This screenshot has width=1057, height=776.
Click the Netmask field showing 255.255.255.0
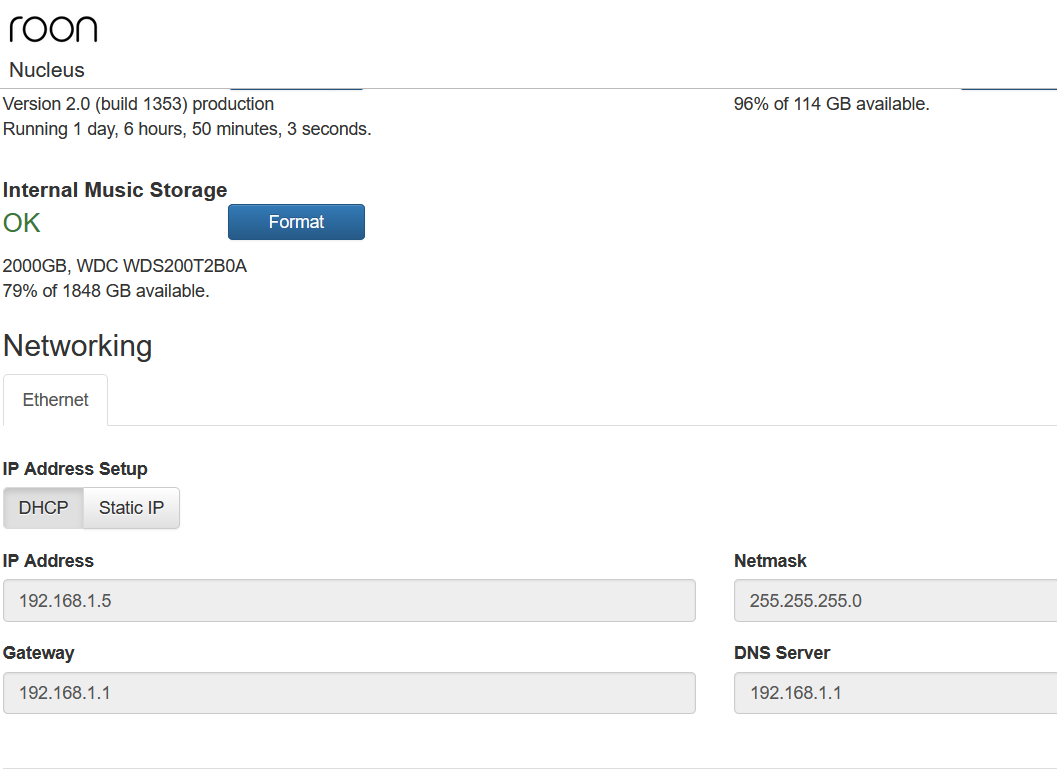[x=895, y=600]
